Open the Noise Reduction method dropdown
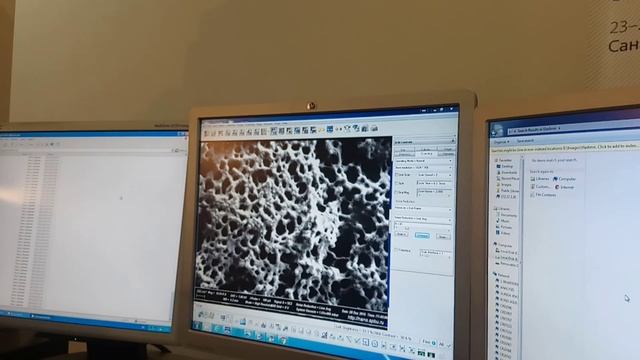 [423, 219]
